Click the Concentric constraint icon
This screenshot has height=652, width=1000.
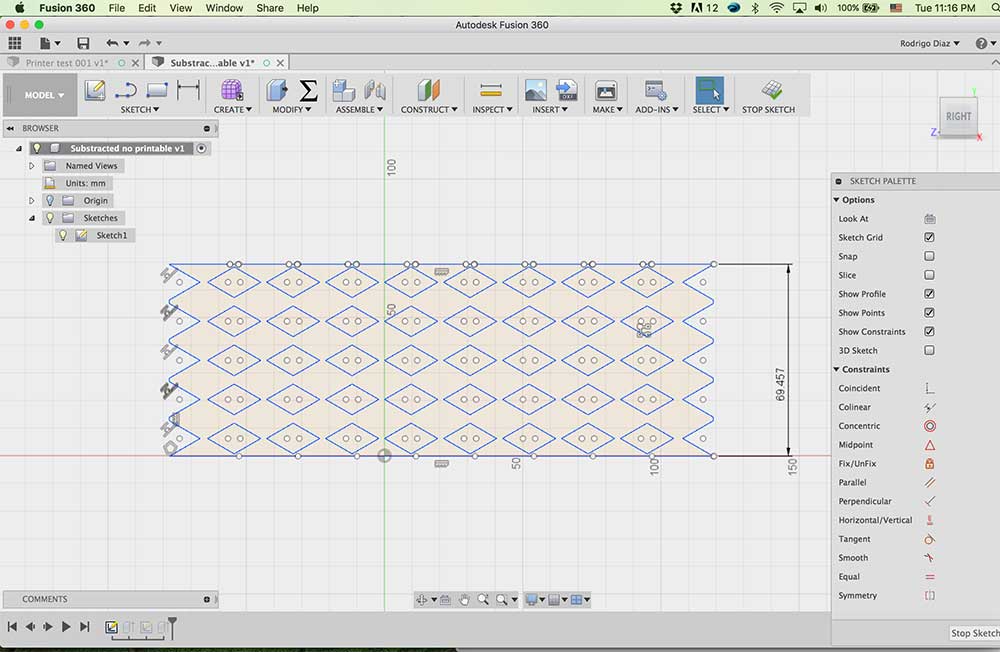930,426
